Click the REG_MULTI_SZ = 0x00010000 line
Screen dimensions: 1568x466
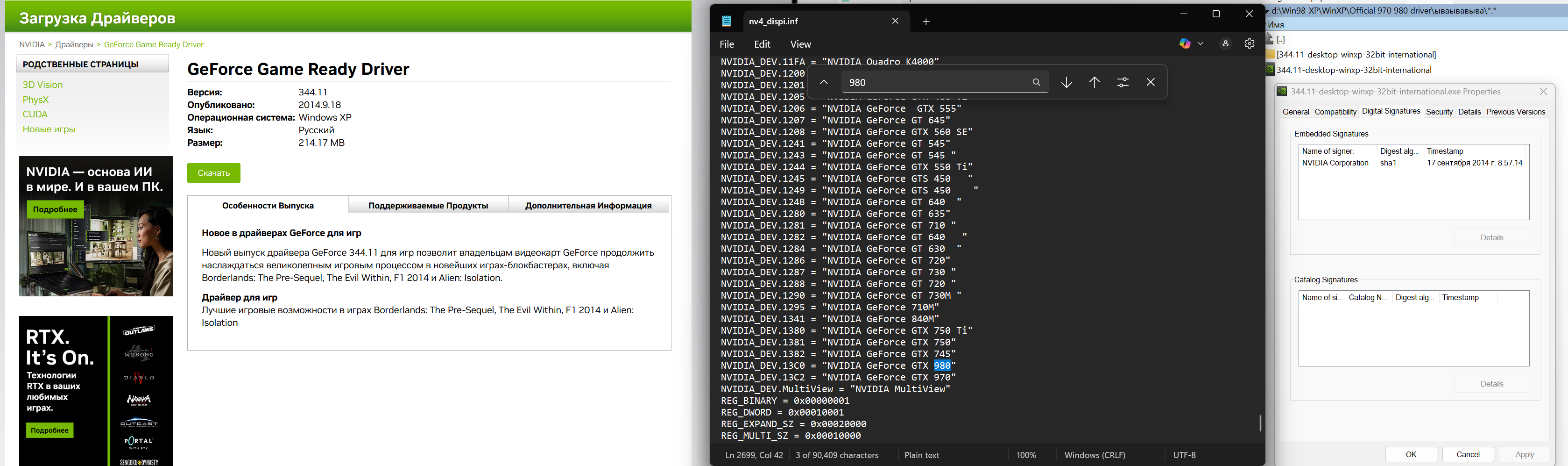pyautogui.click(x=791, y=436)
